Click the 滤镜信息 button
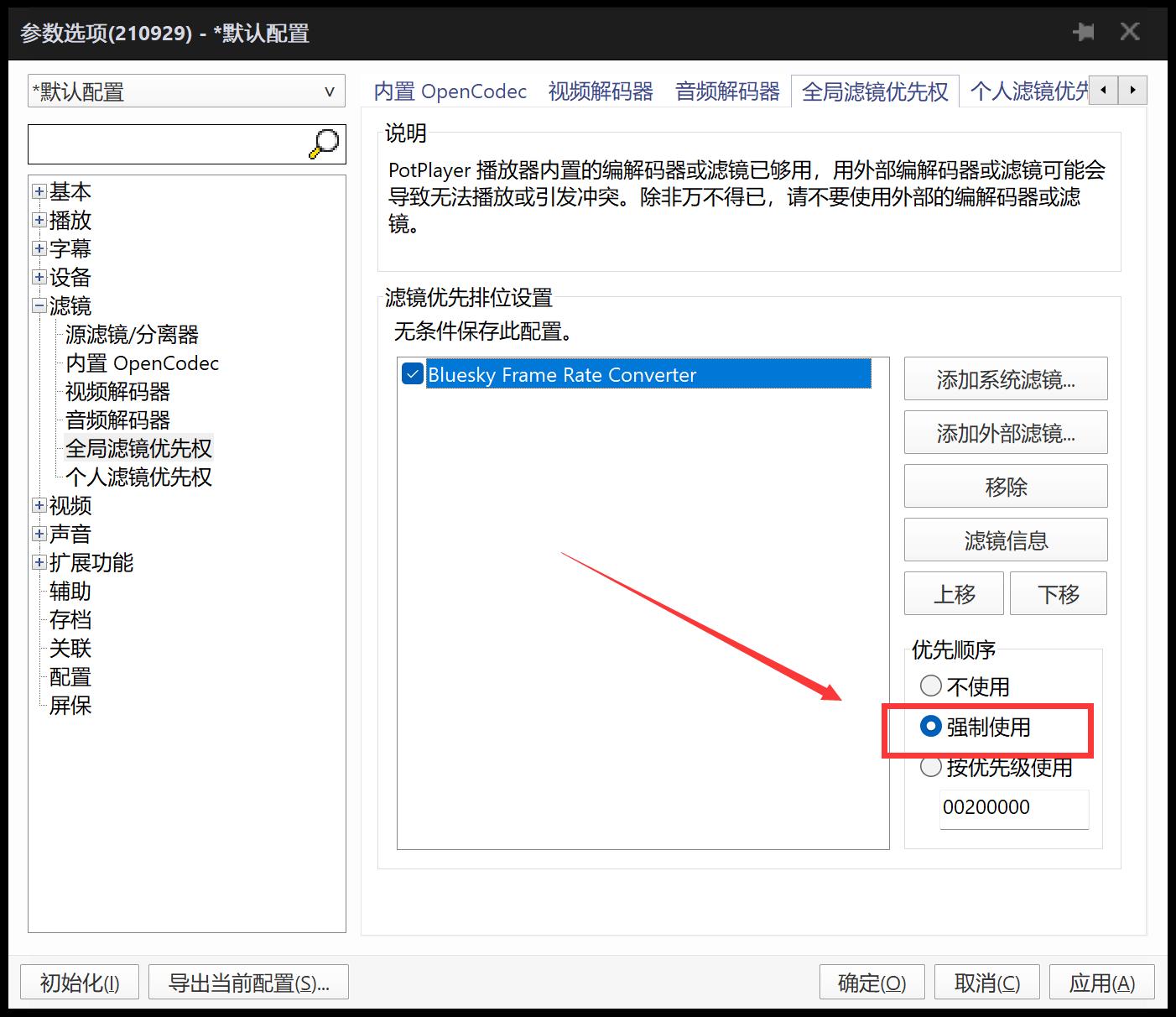The width and height of the screenshot is (1176, 1017). click(1005, 540)
